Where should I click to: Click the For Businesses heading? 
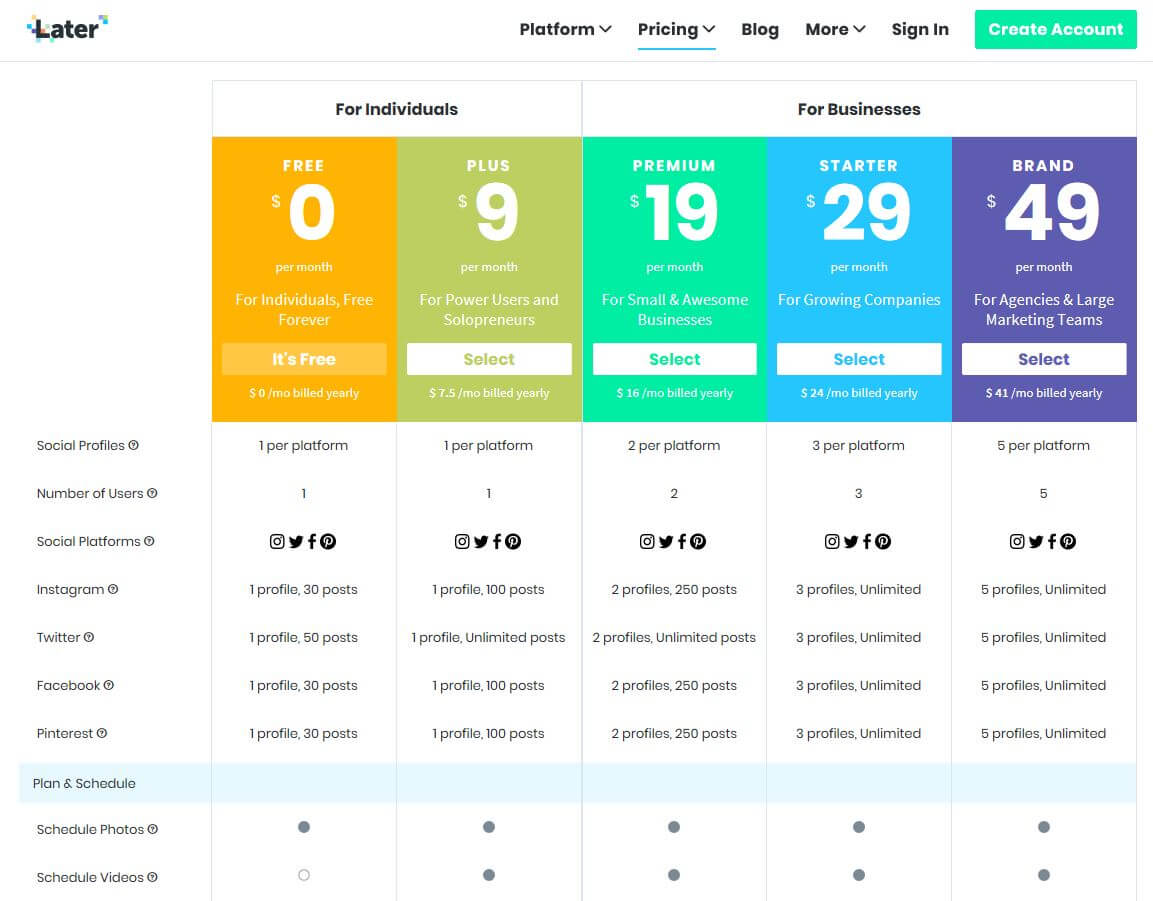click(859, 109)
